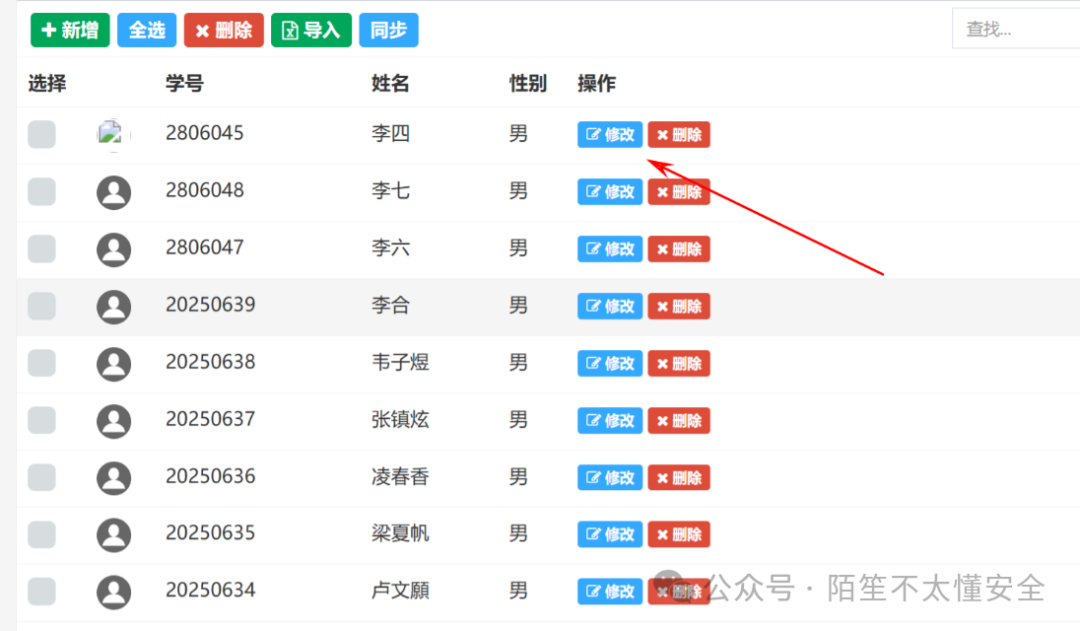Click the plus icon on 新增 button
The height and width of the screenshot is (631, 1080).
pos(48,30)
